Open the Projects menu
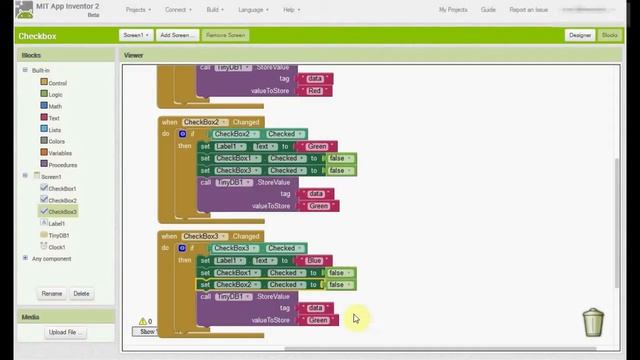 [138, 9]
